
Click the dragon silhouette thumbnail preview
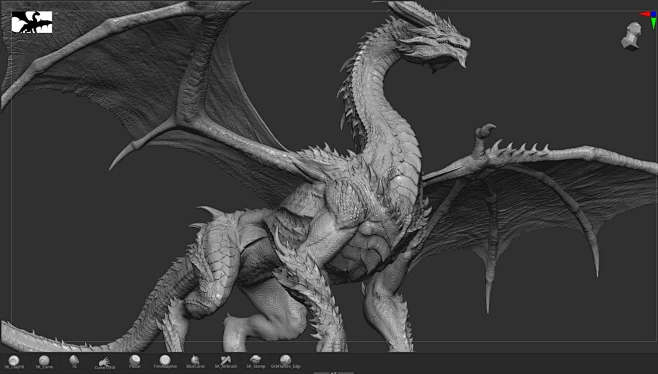32,22
